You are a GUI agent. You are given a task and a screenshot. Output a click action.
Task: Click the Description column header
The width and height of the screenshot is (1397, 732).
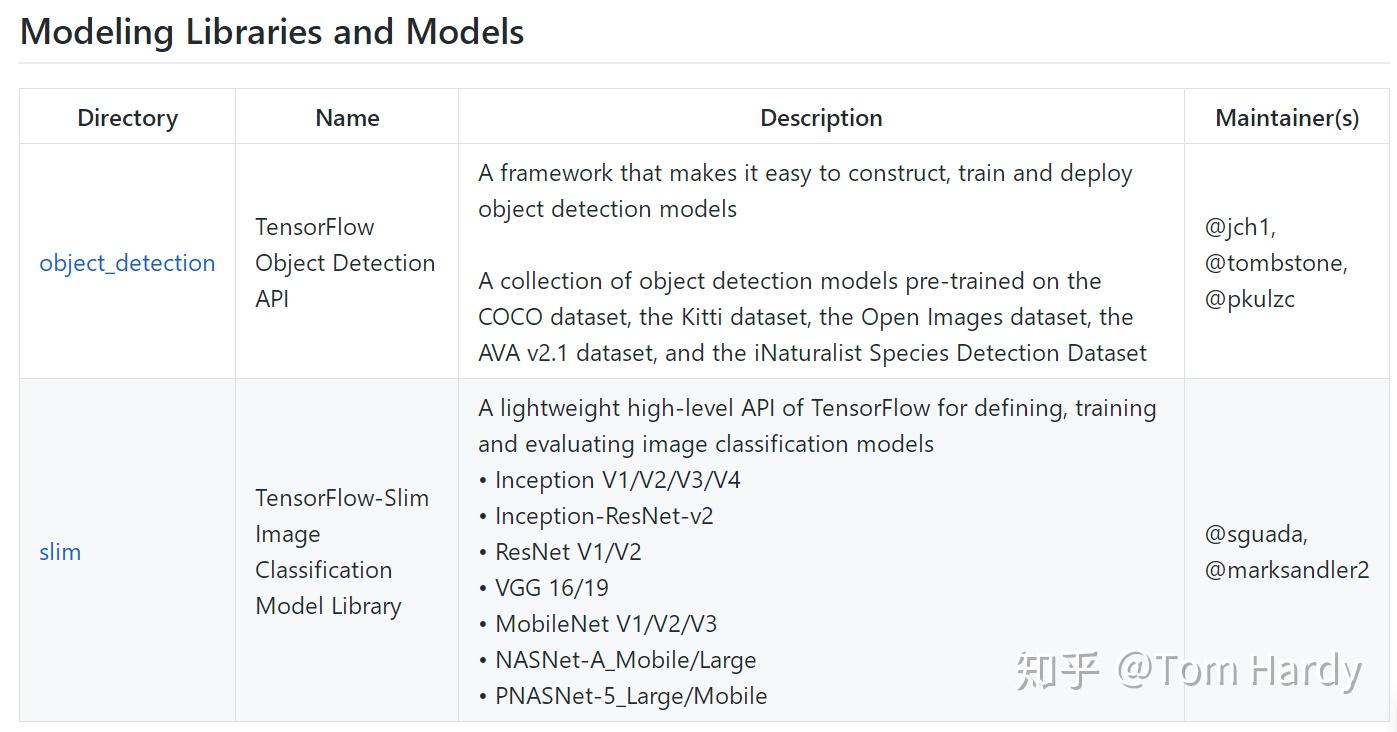pyautogui.click(x=821, y=118)
